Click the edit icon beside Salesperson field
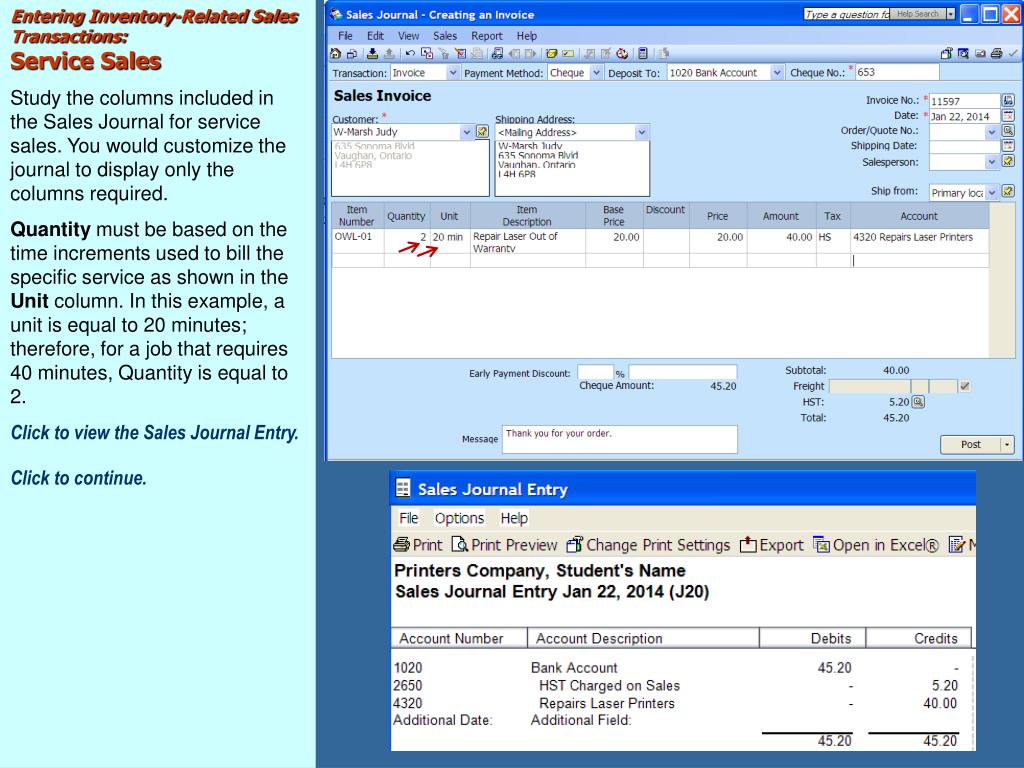This screenshot has height=768, width=1024. click(x=1008, y=161)
